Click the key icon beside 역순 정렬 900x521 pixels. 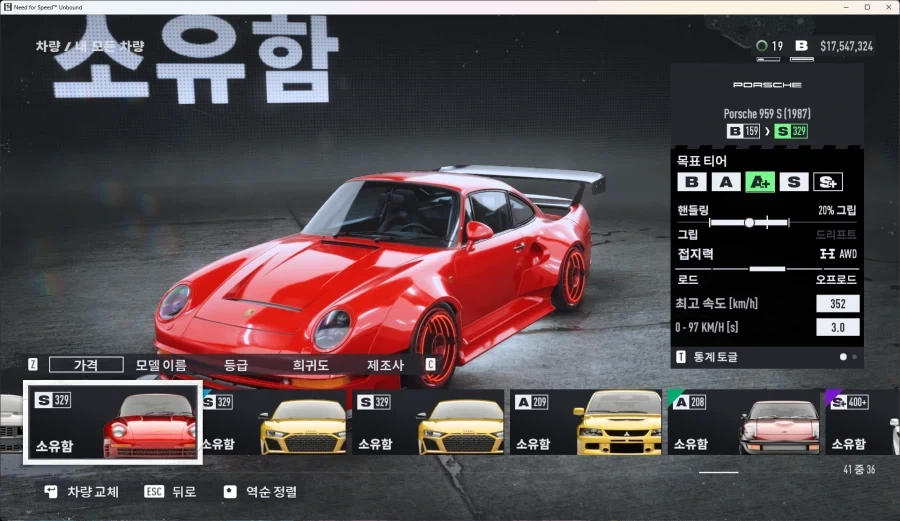(x=230, y=492)
